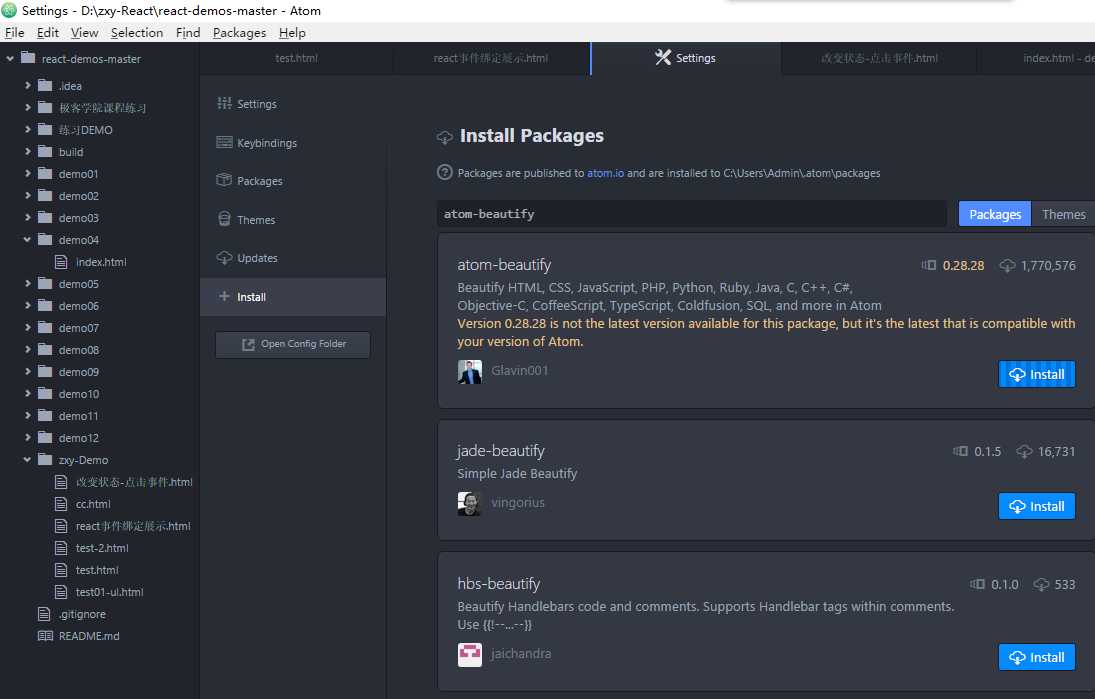Click the Keybindings keyboard icon
The width and height of the screenshot is (1095, 699).
click(224, 142)
